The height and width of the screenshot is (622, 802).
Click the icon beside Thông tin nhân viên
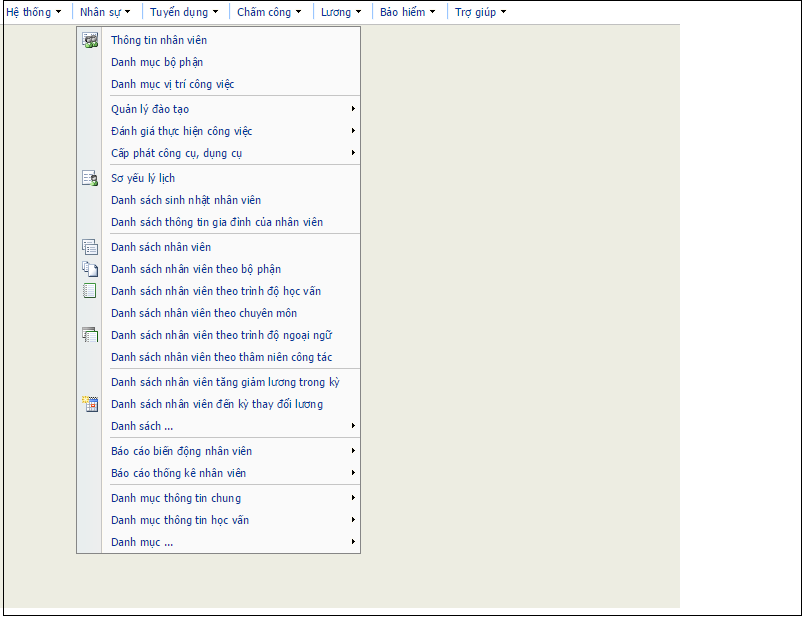coord(90,40)
